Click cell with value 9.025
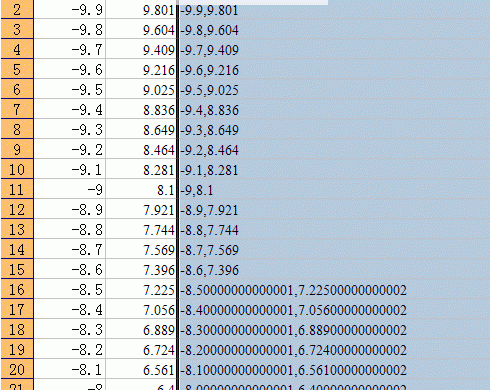 [141, 89]
